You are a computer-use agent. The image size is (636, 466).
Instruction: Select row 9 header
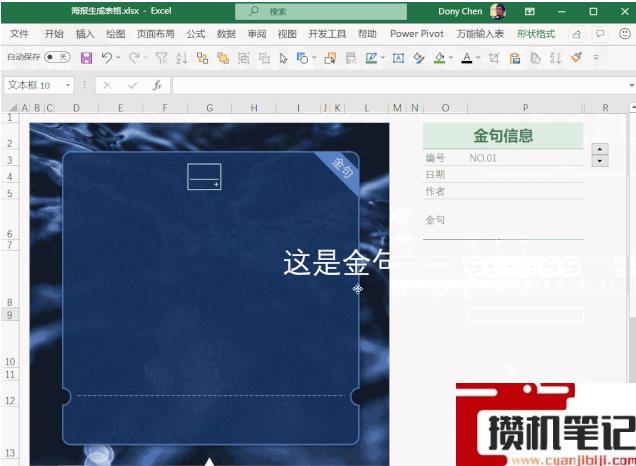coord(10,315)
